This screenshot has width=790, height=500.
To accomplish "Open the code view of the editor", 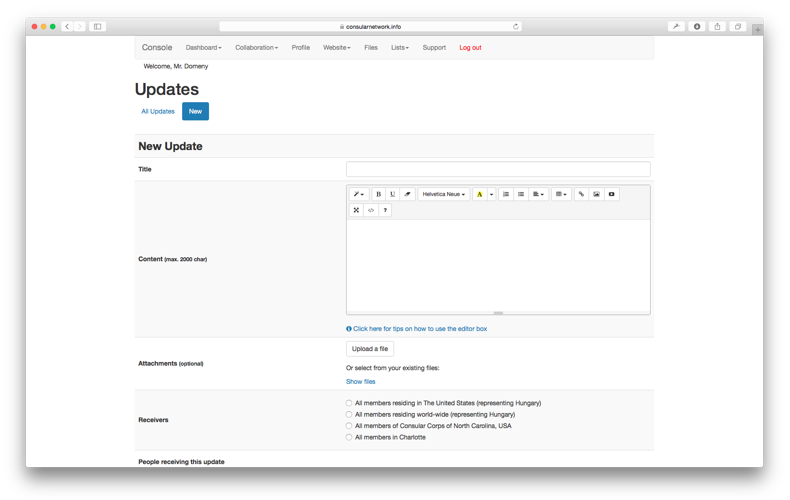I will coord(371,210).
